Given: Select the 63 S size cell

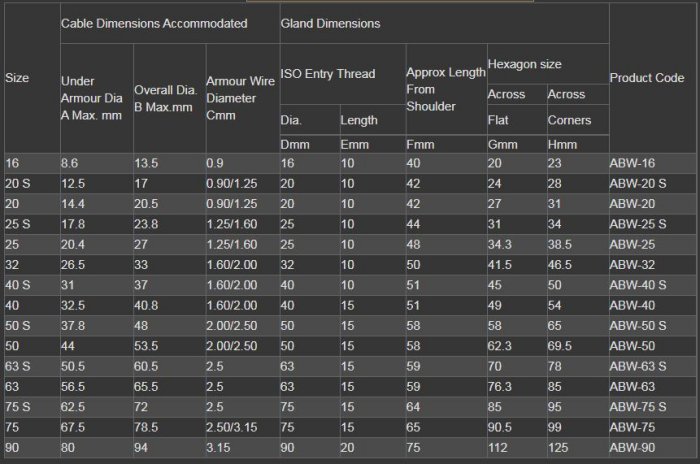Looking at the screenshot, I should (19, 365).
